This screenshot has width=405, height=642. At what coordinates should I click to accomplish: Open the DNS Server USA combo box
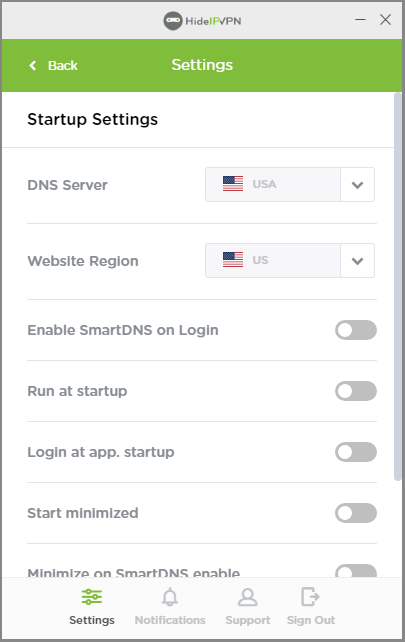(x=290, y=184)
